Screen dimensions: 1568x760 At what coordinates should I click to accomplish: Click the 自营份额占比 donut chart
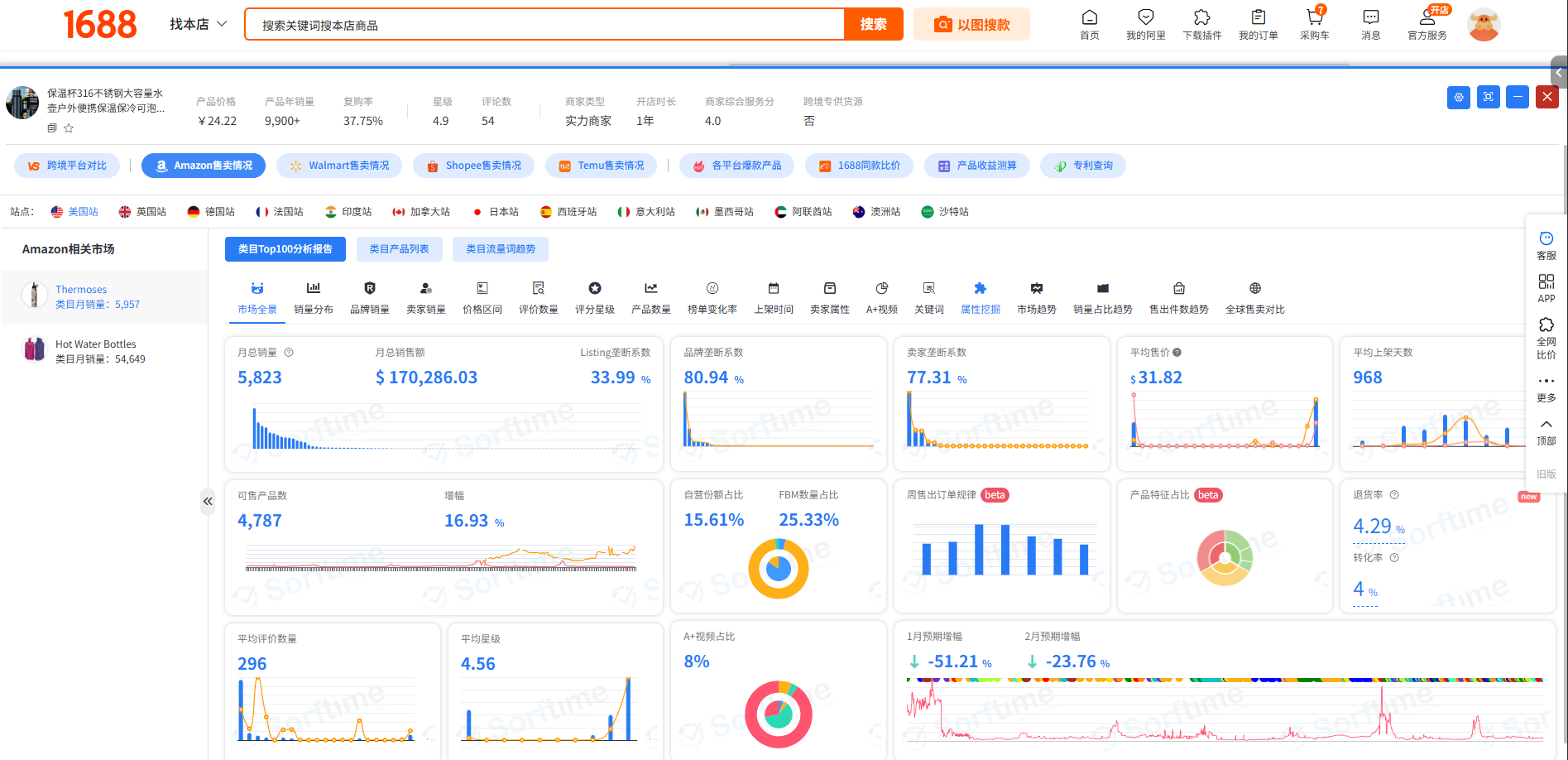[778, 569]
